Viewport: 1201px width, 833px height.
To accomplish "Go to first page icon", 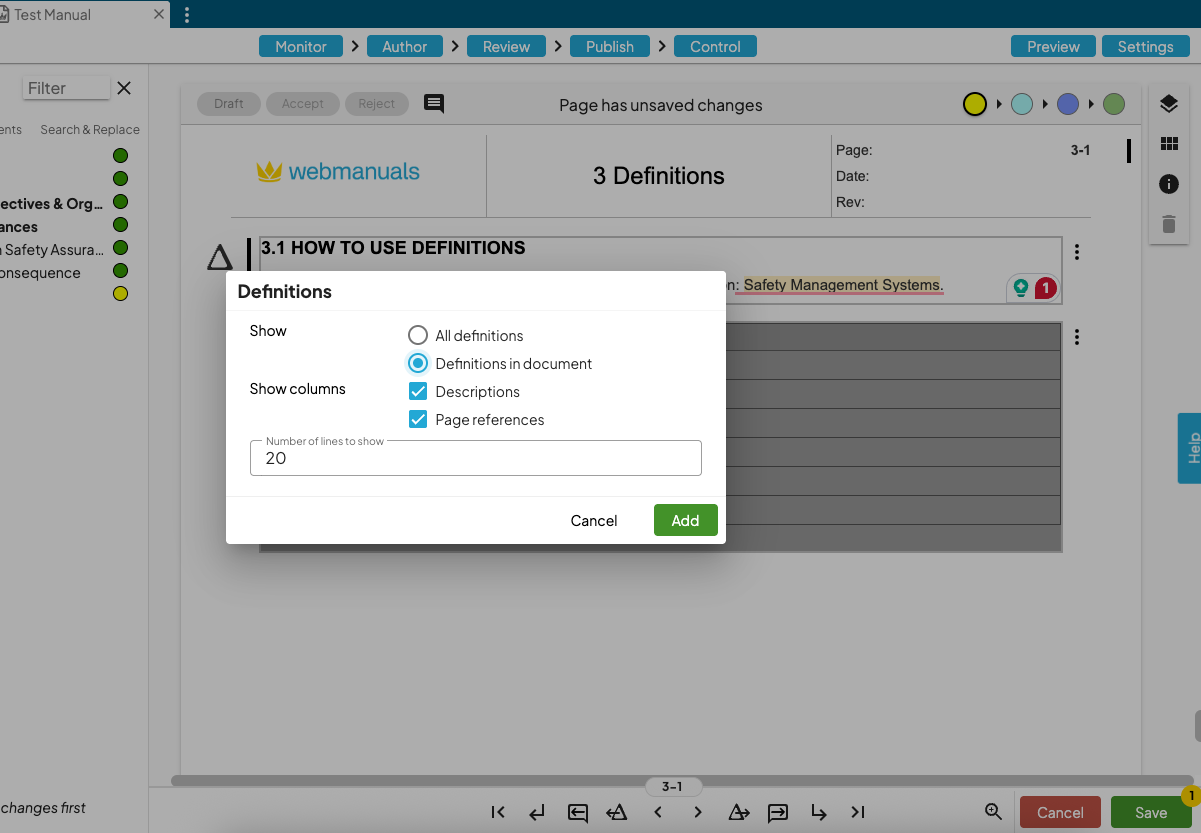I will point(498,812).
